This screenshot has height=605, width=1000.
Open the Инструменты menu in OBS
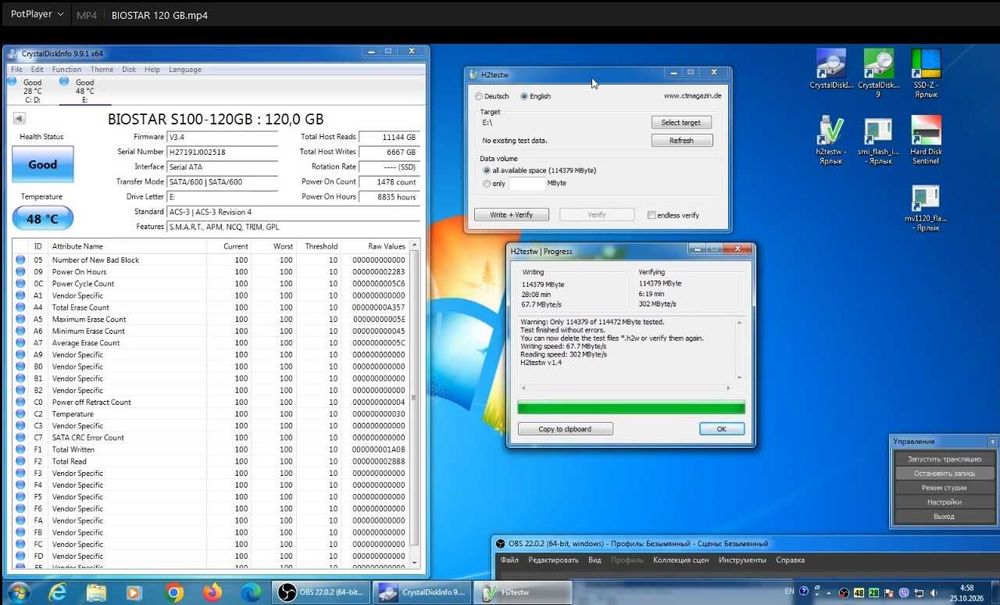click(742, 560)
